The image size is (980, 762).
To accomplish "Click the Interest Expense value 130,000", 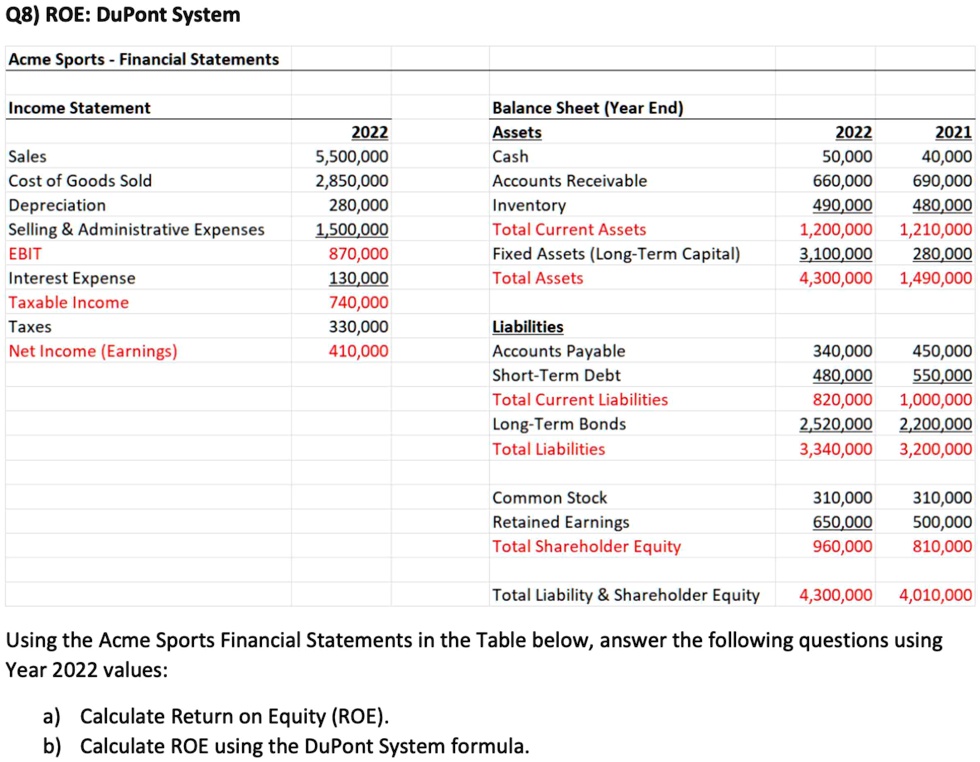I will (x=357, y=278).
